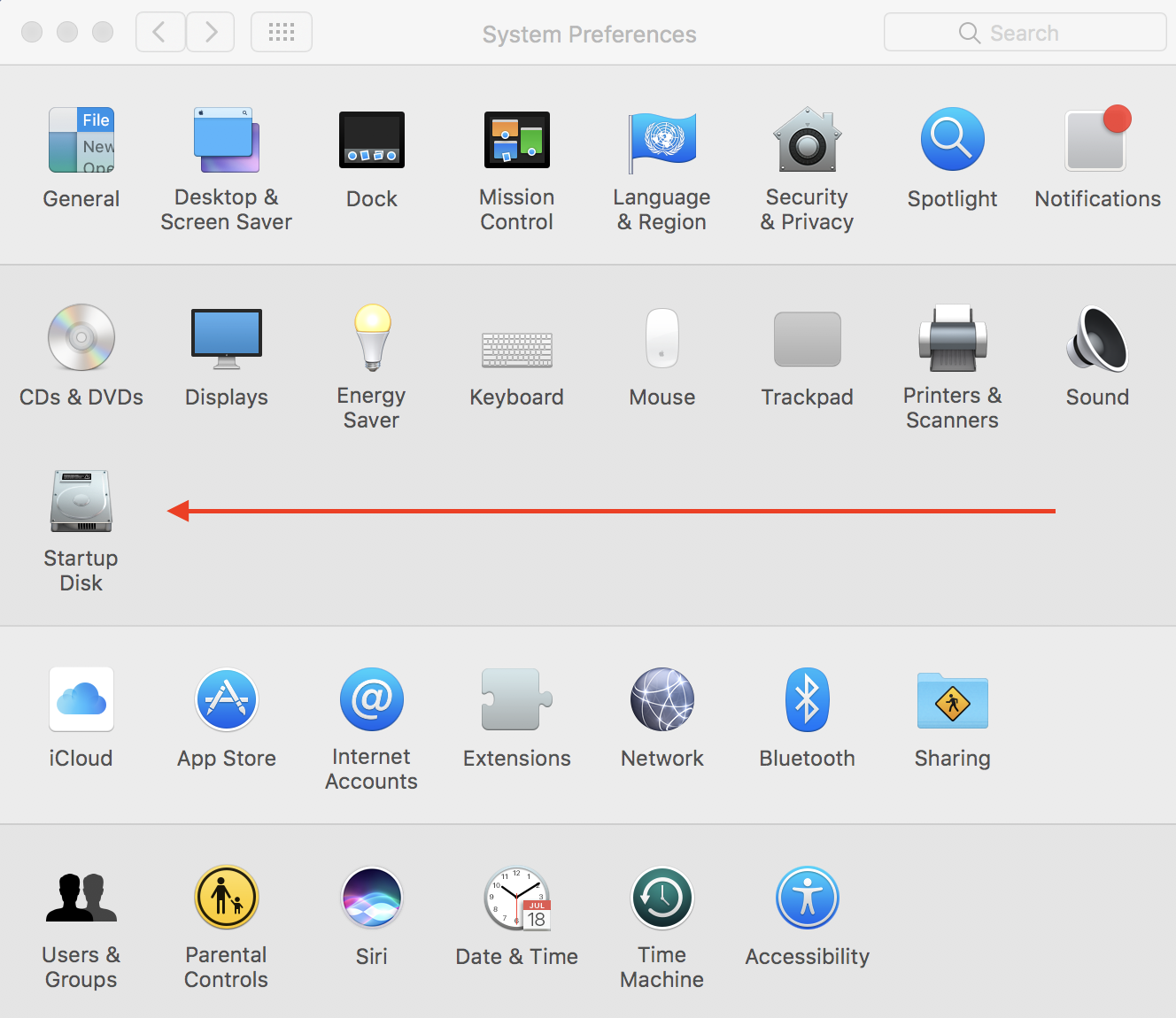Viewport: 1176px width, 1018px height.
Task: Click the close window button
Action: pyautogui.click(x=32, y=32)
